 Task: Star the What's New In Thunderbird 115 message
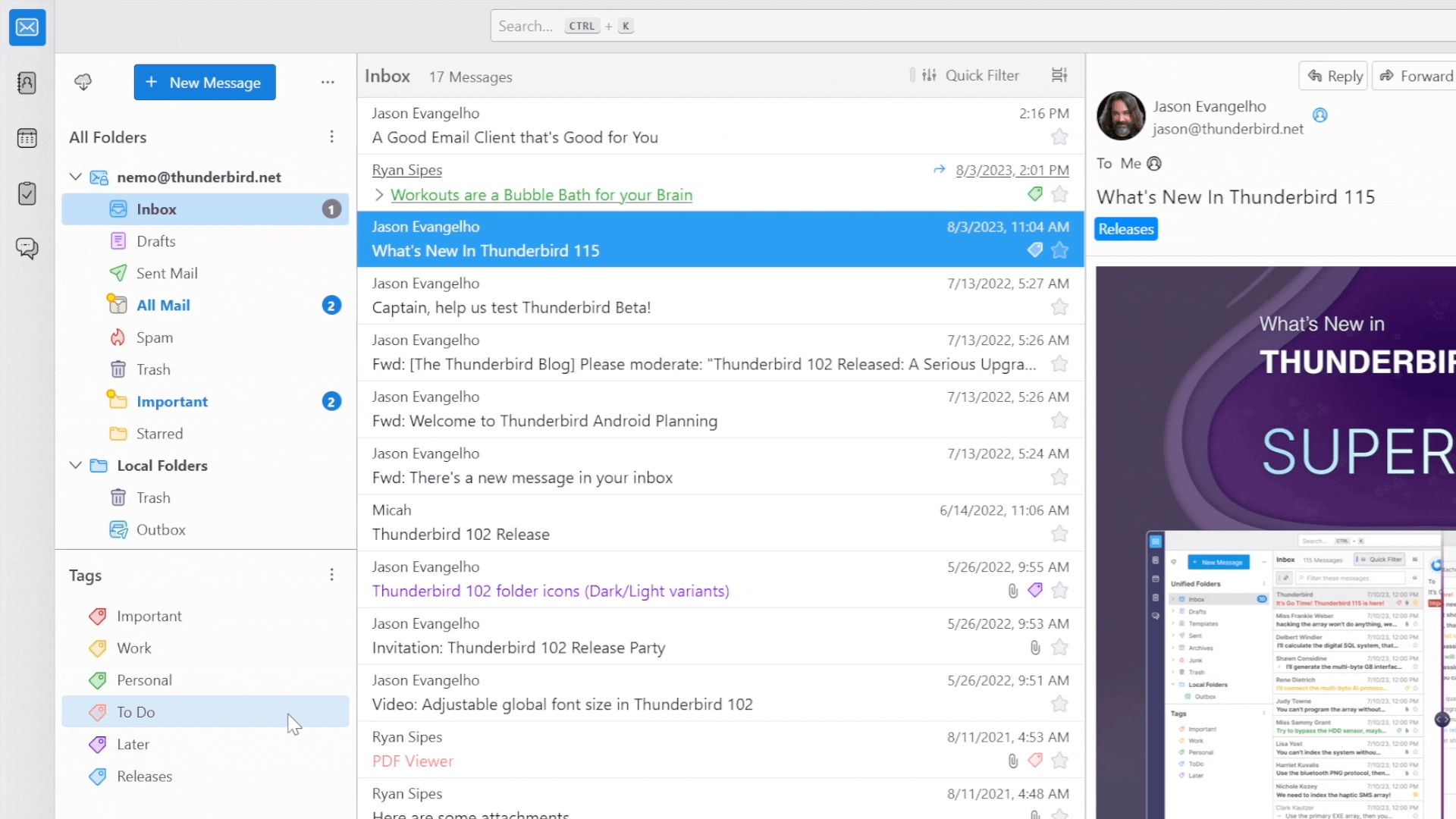point(1059,250)
